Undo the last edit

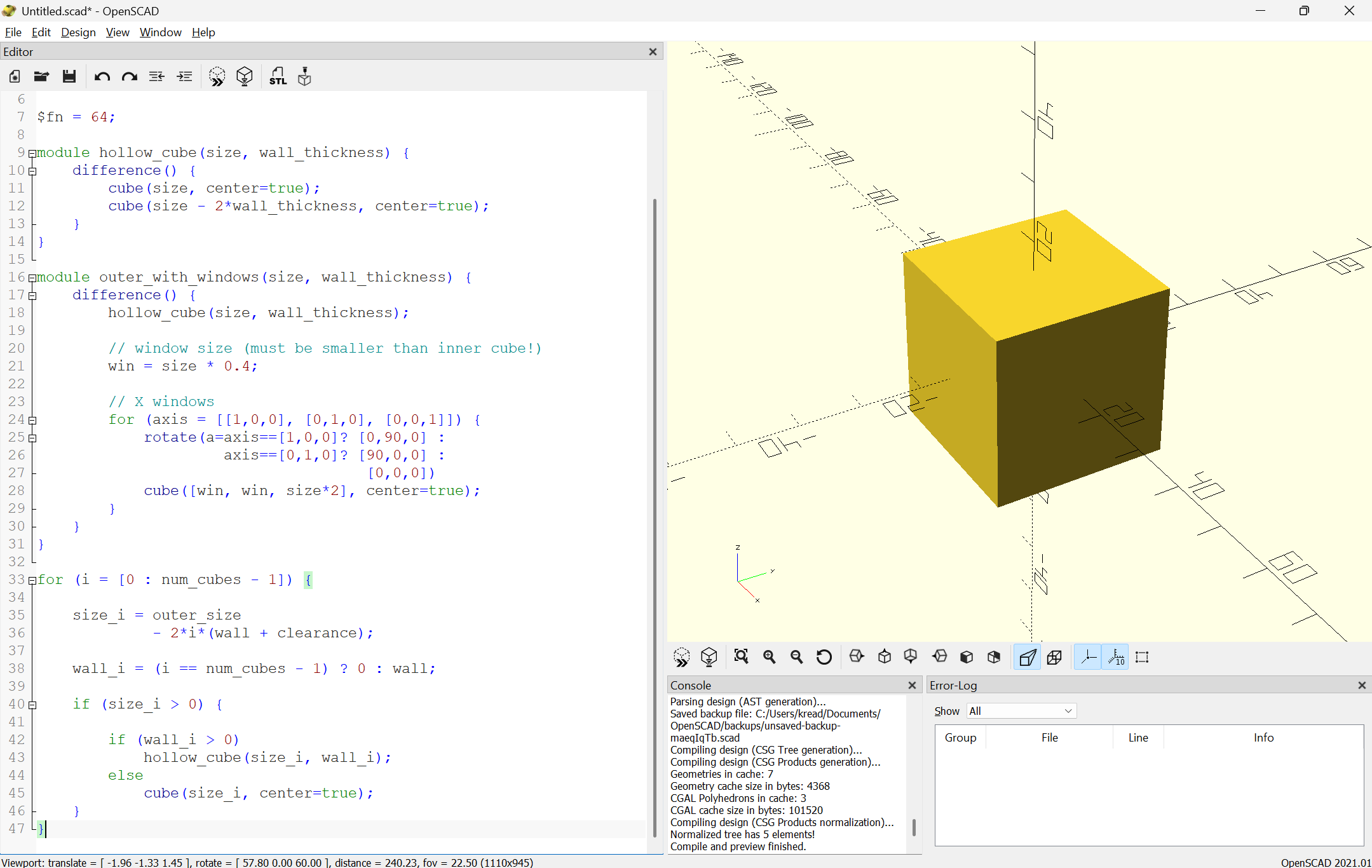[x=102, y=76]
